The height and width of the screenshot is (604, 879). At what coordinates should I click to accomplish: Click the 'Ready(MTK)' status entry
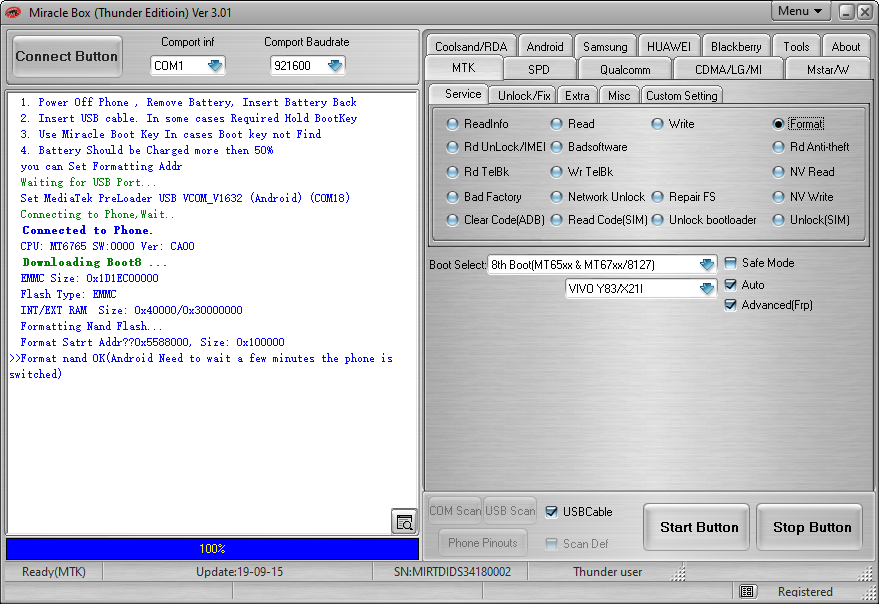click(54, 571)
